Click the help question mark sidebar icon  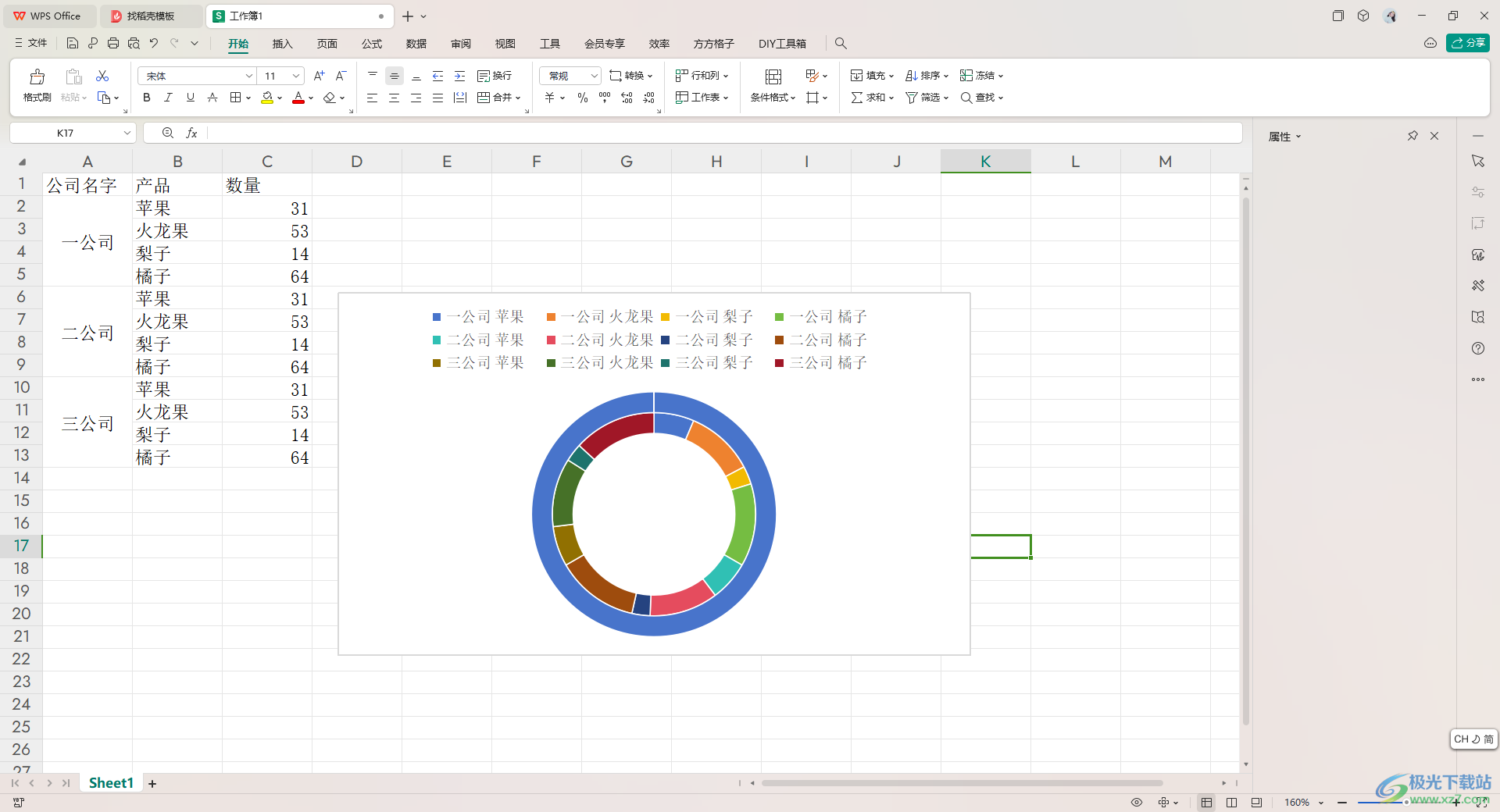point(1478,348)
